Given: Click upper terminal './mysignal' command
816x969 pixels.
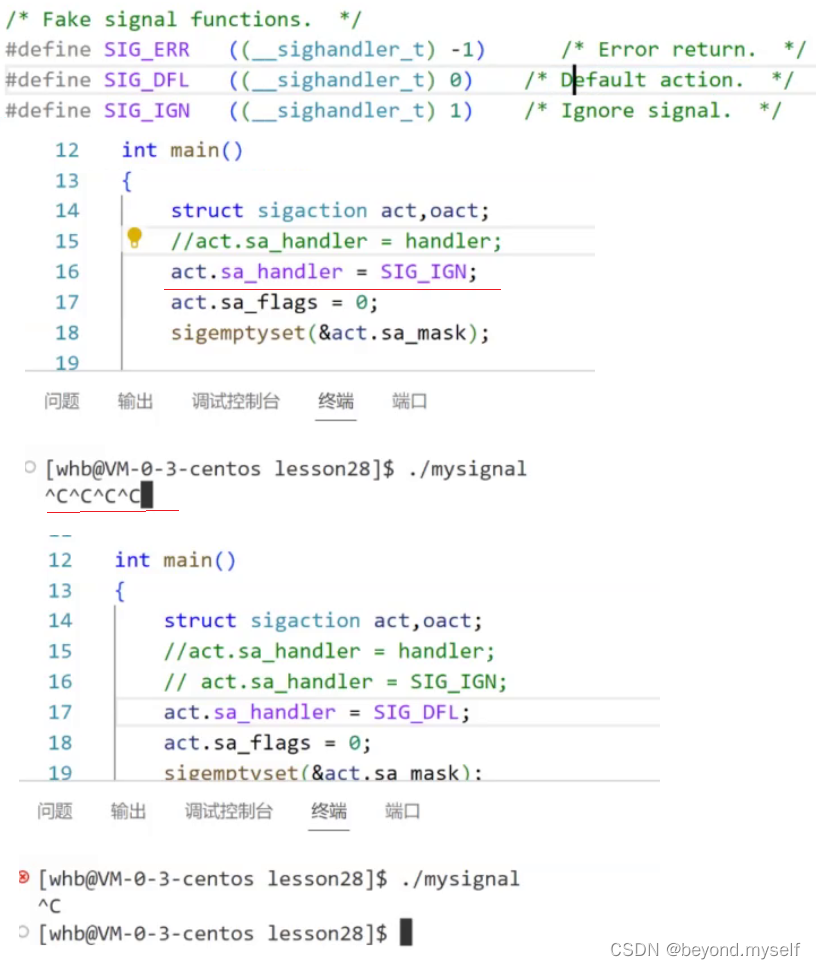Looking at the screenshot, I should [467, 468].
